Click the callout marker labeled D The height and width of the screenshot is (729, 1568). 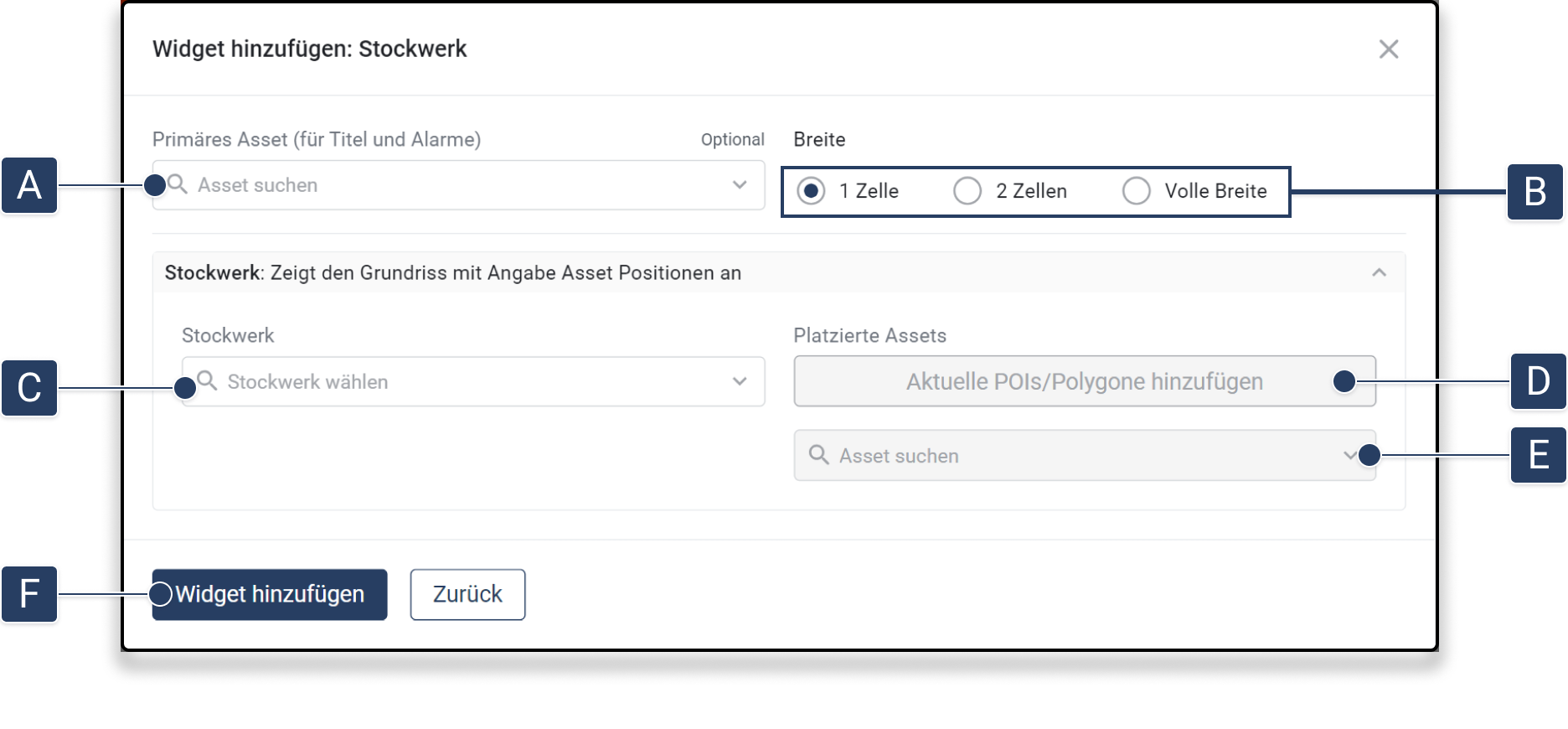click(x=1538, y=382)
